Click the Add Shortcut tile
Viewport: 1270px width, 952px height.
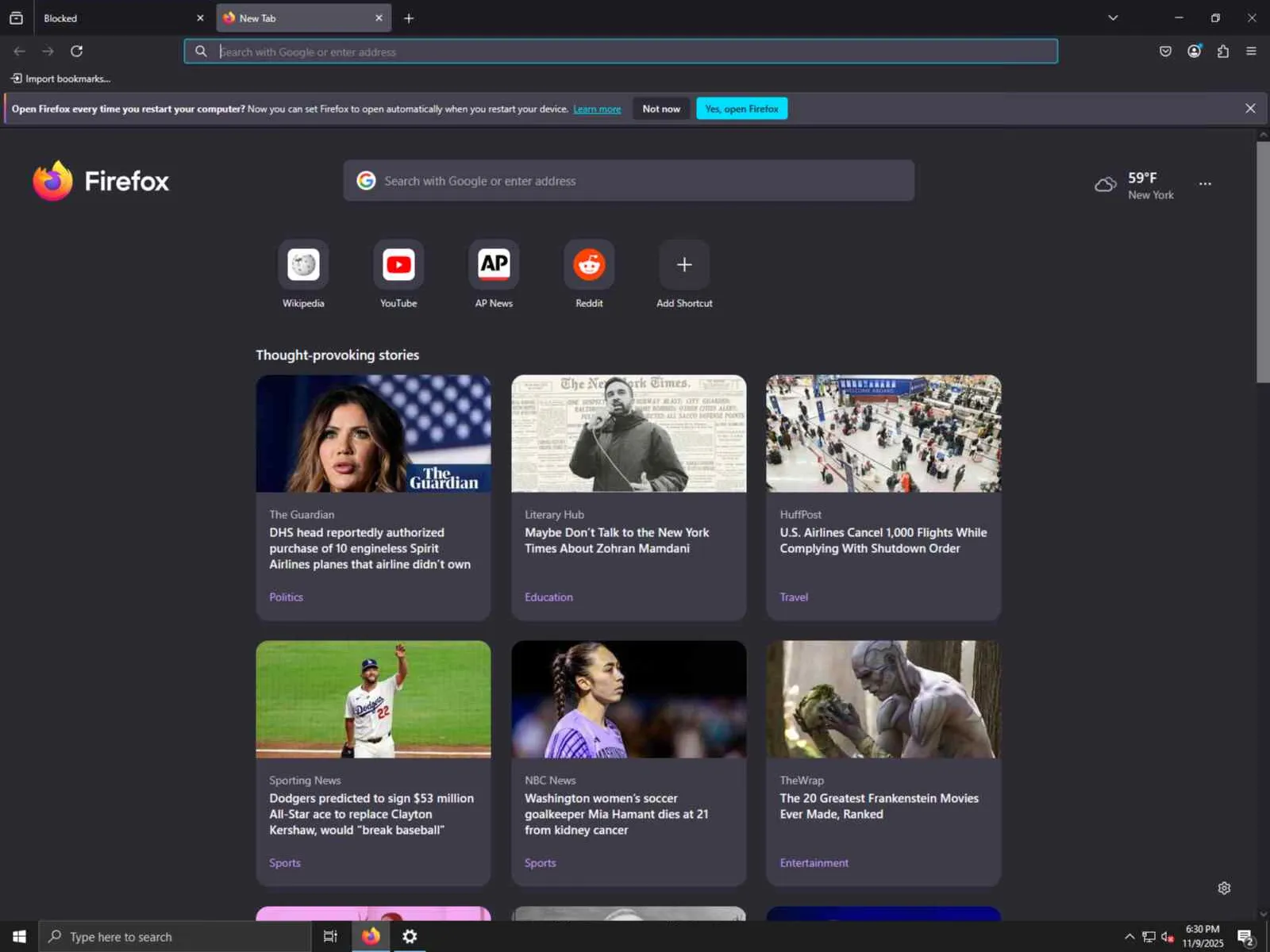pos(684,274)
